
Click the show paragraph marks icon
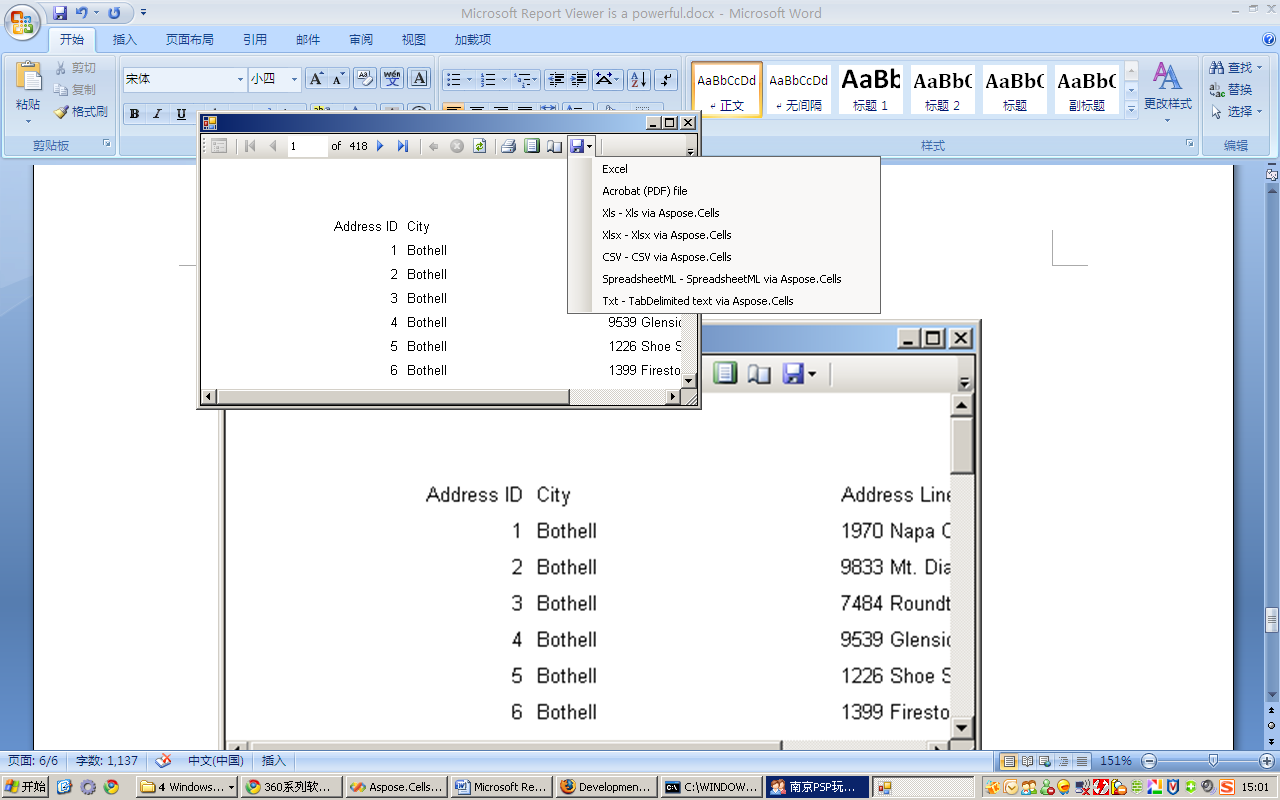(666, 79)
